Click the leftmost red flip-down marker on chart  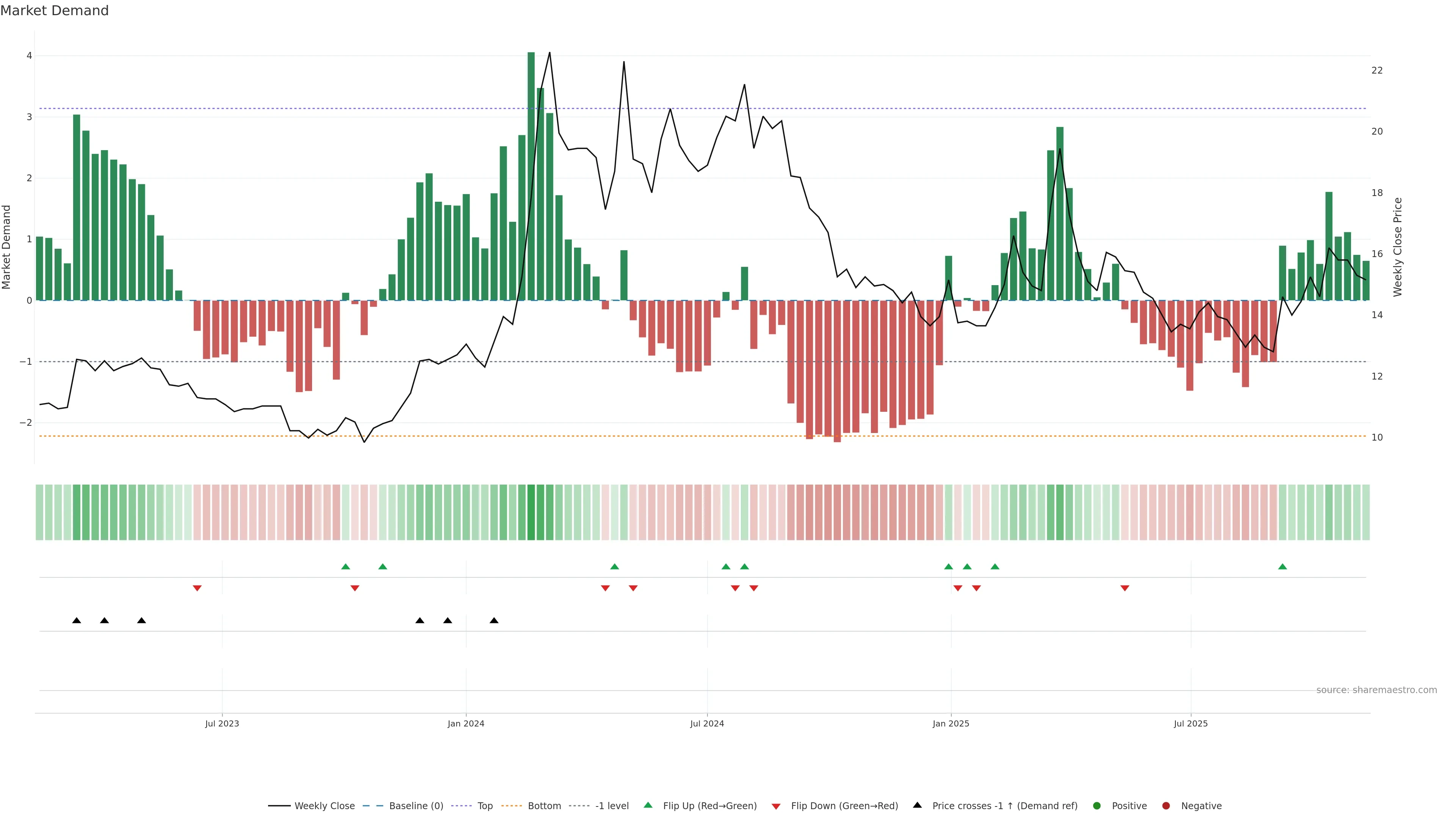197,588
